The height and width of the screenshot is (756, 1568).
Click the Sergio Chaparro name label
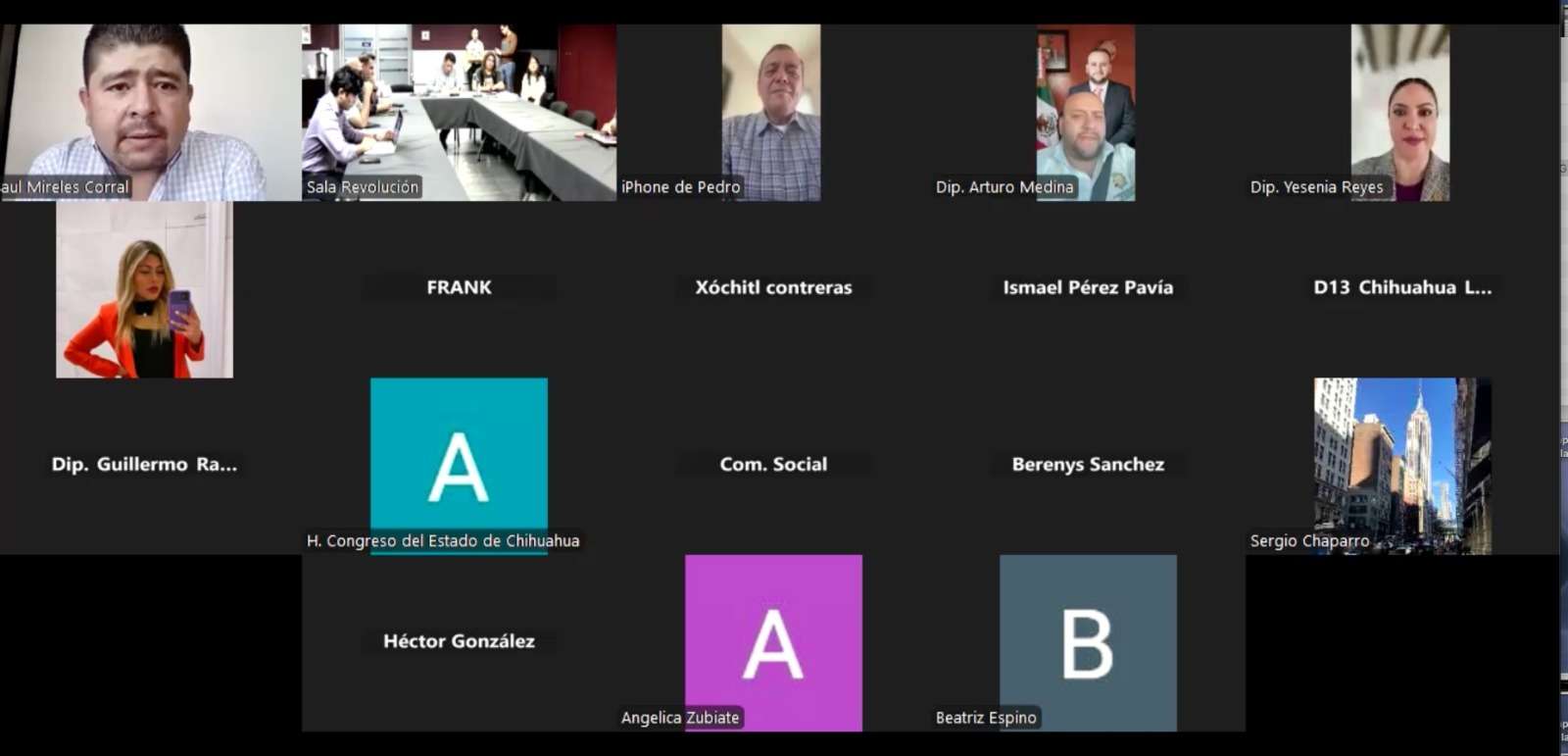(x=1309, y=541)
